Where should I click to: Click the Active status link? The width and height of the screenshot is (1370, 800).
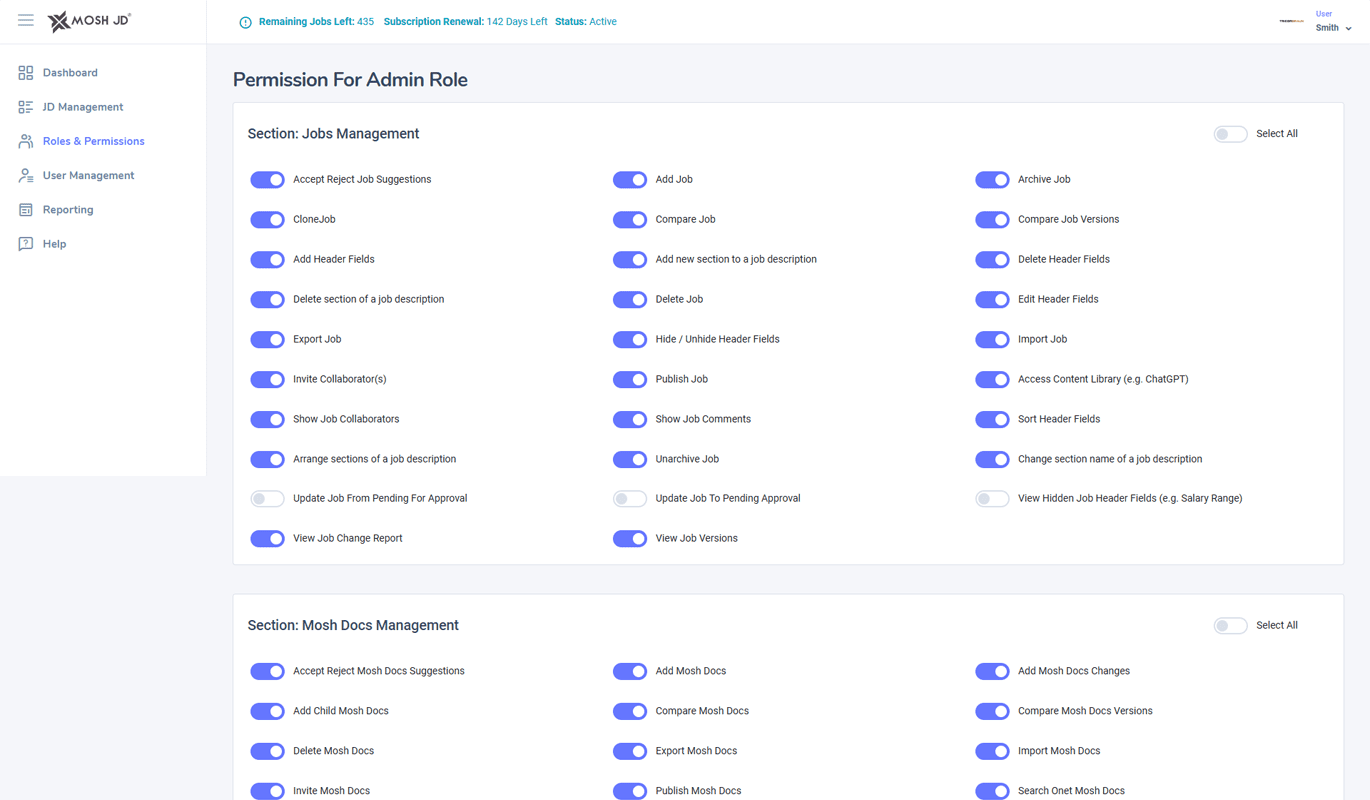pos(605,21)
